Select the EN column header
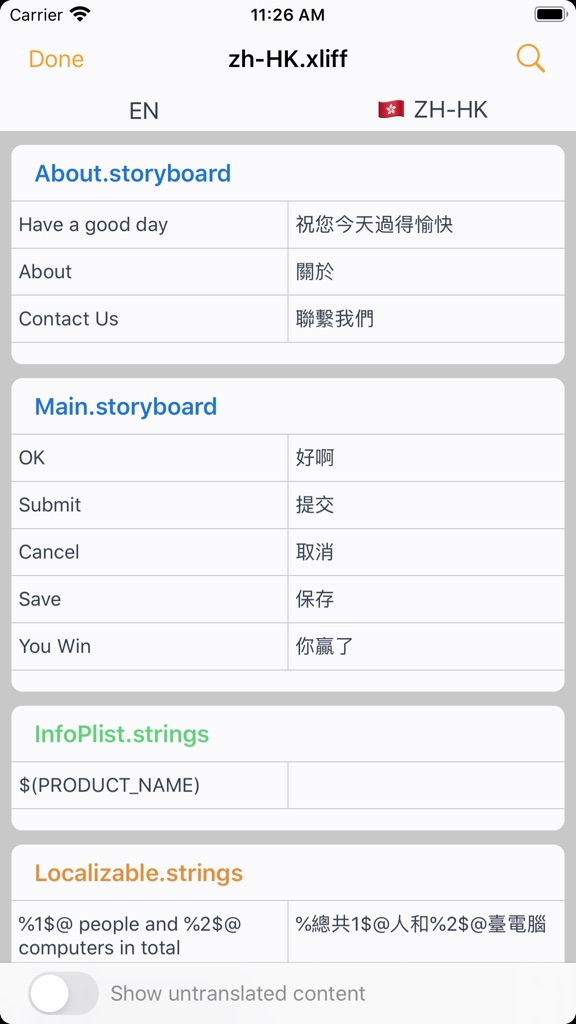 (x=144, y=111)
